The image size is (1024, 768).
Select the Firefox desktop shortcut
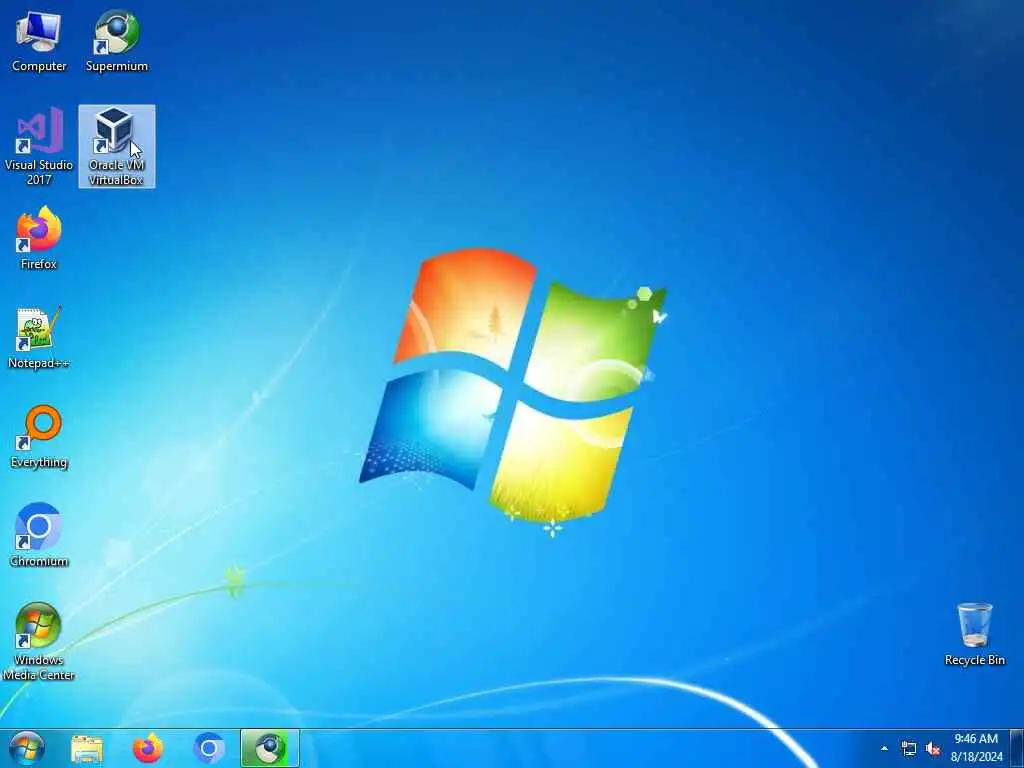click(x=39, y=238)
